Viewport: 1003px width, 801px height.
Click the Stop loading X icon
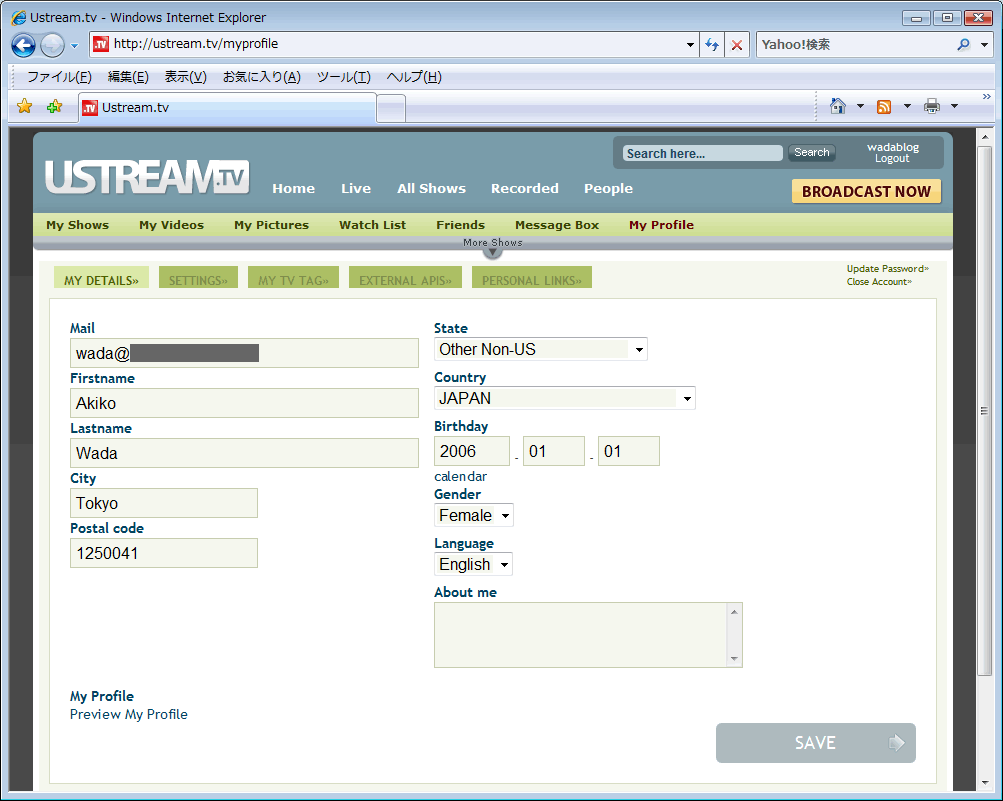[x=737, y=45]
